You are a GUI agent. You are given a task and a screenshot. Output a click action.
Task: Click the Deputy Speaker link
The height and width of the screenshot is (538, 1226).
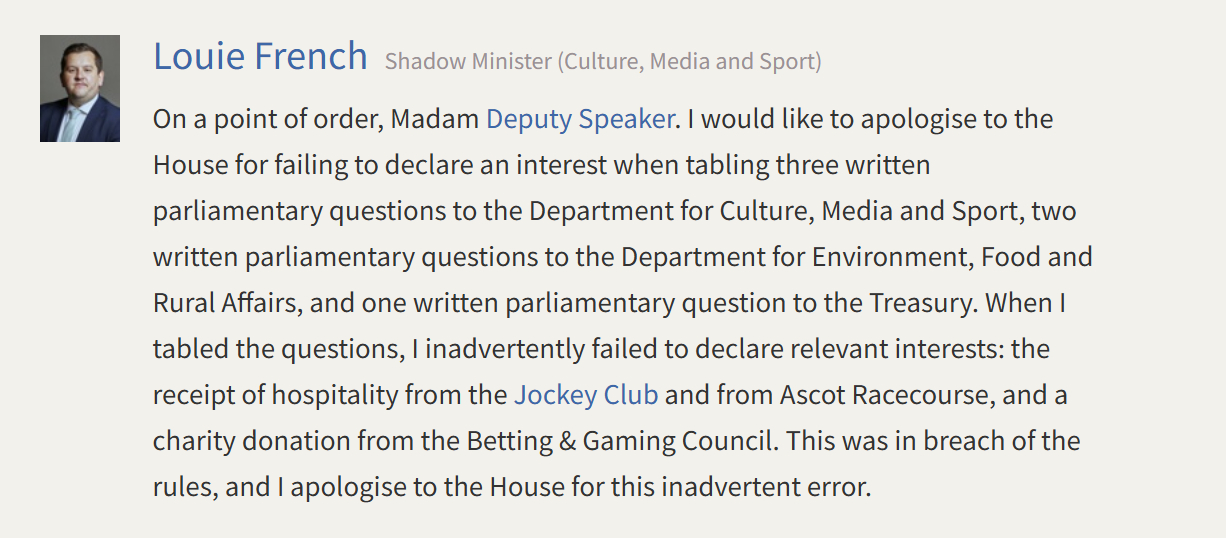point(579,119)
